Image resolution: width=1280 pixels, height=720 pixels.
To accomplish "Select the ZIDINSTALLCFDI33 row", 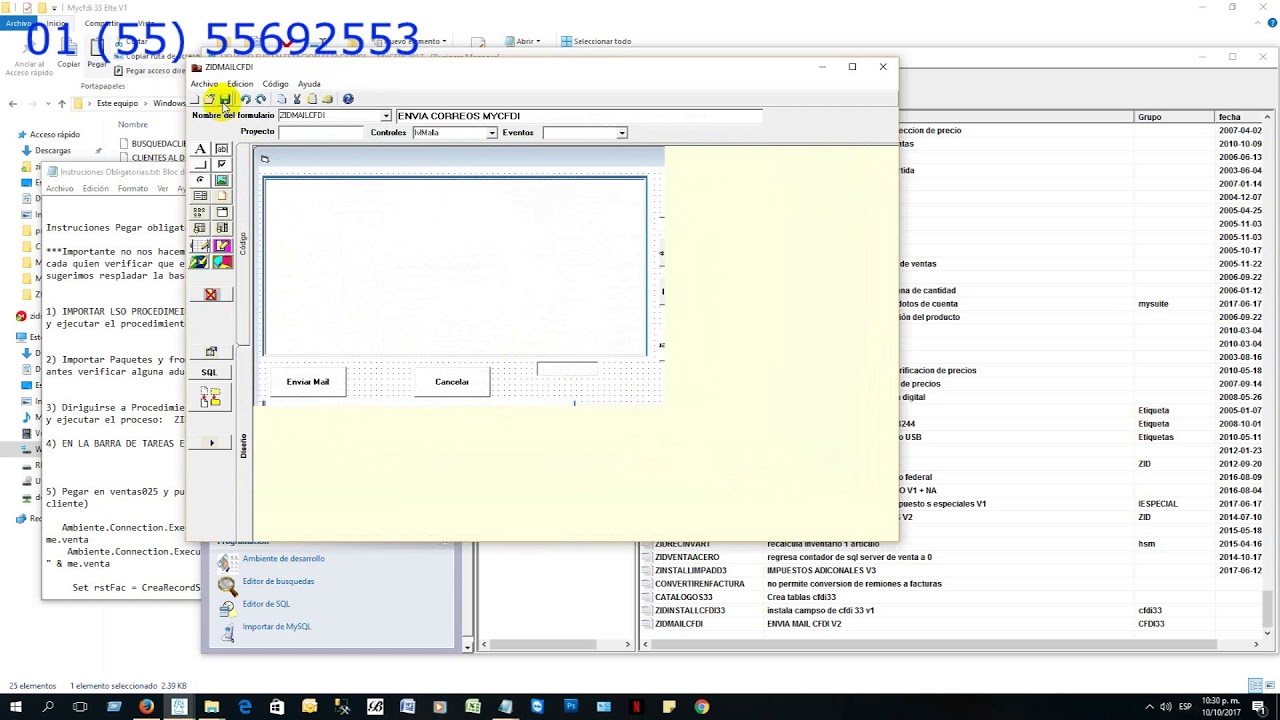I will 950,610.
